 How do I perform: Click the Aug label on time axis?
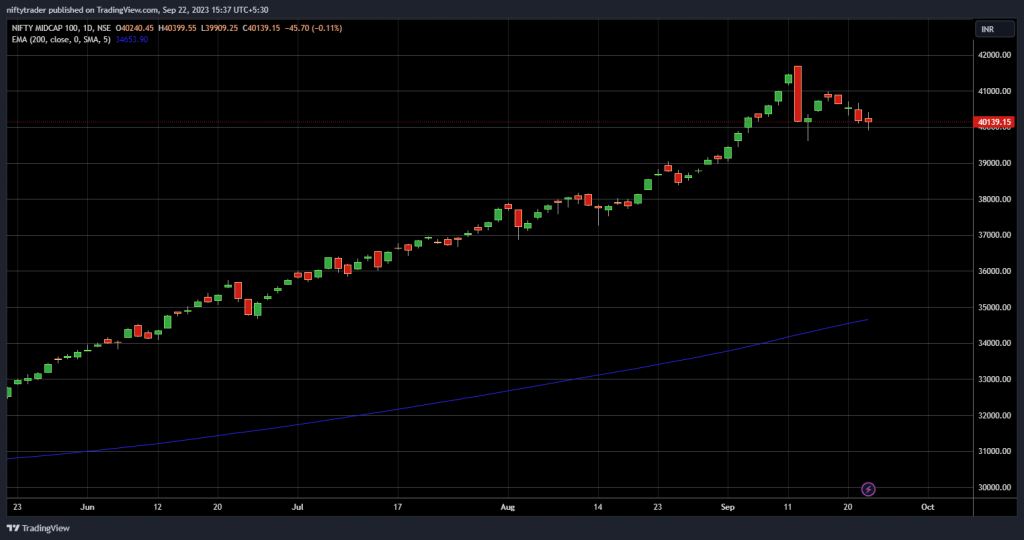point(507,507)
